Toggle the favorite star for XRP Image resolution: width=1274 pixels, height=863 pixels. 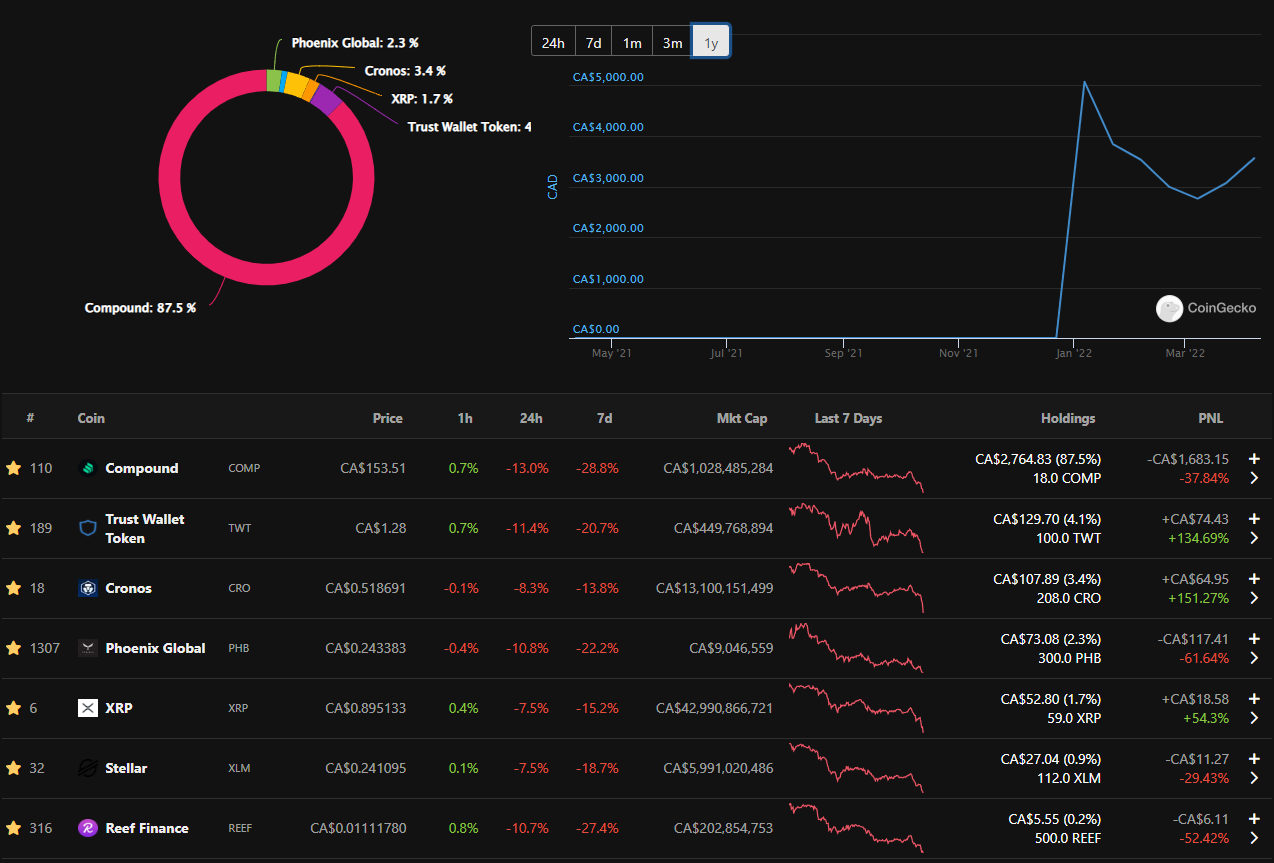click(x=14, y=708)
